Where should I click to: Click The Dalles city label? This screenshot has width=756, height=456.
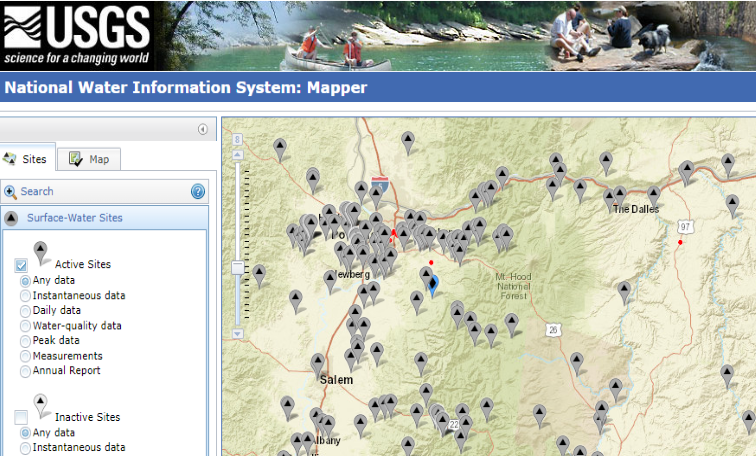point(636,209)
